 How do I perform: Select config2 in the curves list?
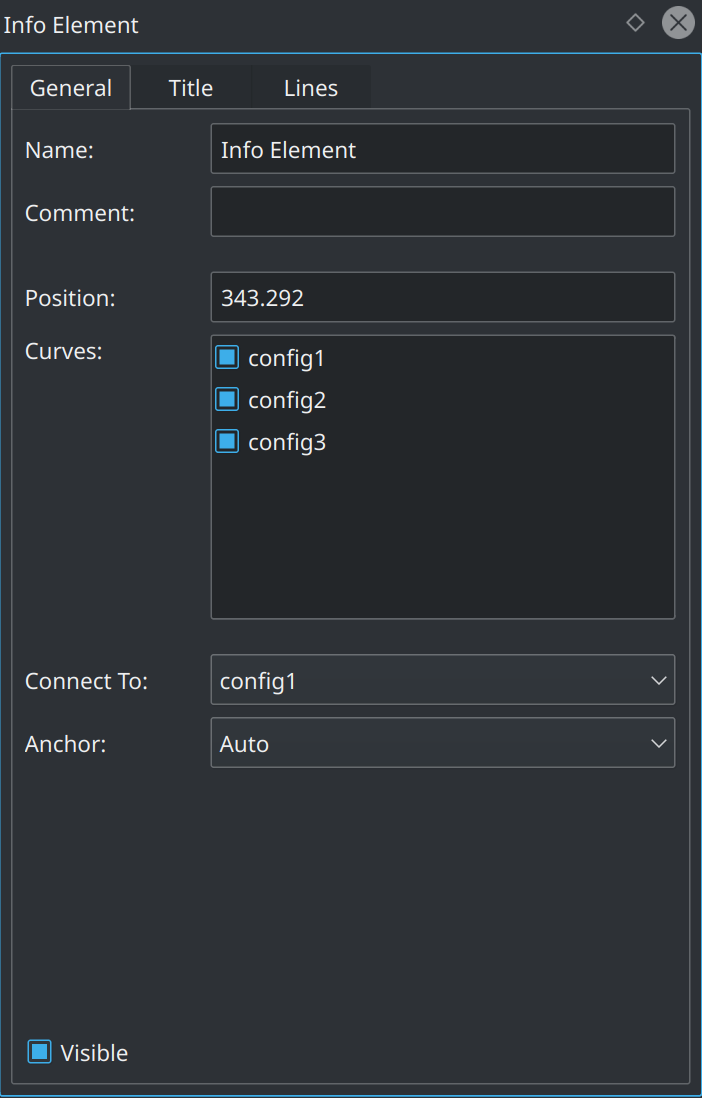pyautogui.click(x=288, y=399)
